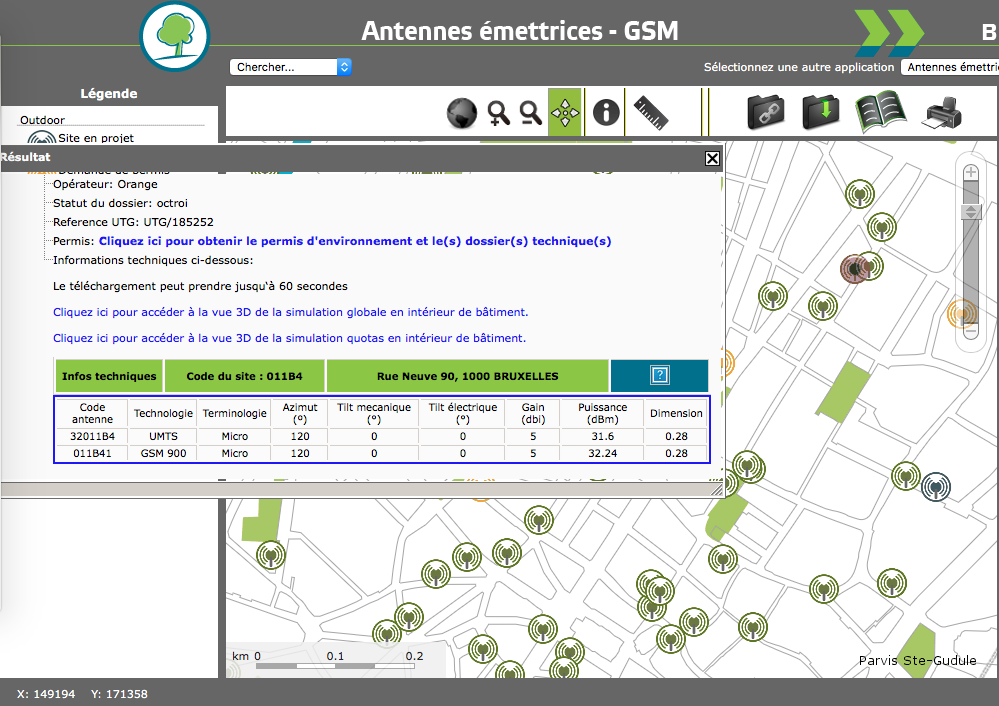Click the red highlighted antenna marker on map
Screen dimensions: 999x706
click(x=853, y=268)
